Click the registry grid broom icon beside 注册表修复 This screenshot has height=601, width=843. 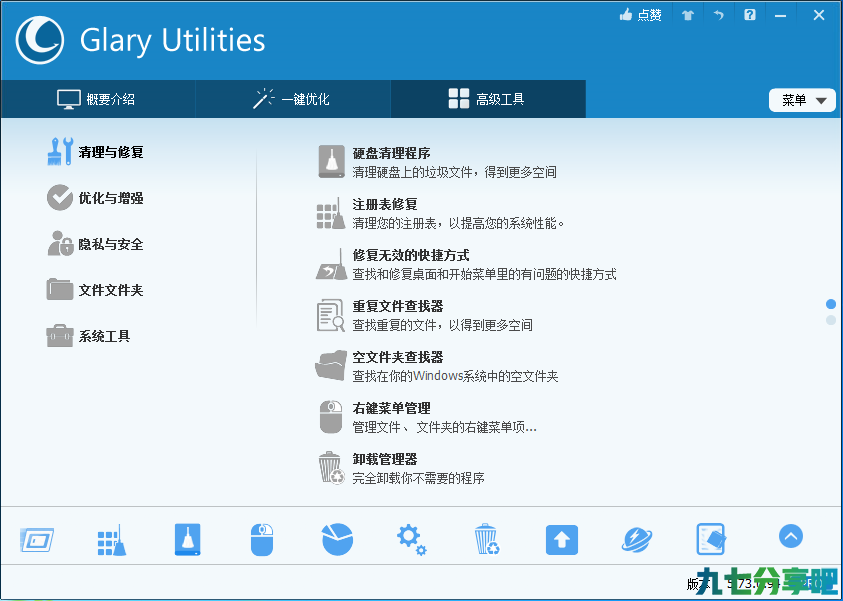click(331, 213)
